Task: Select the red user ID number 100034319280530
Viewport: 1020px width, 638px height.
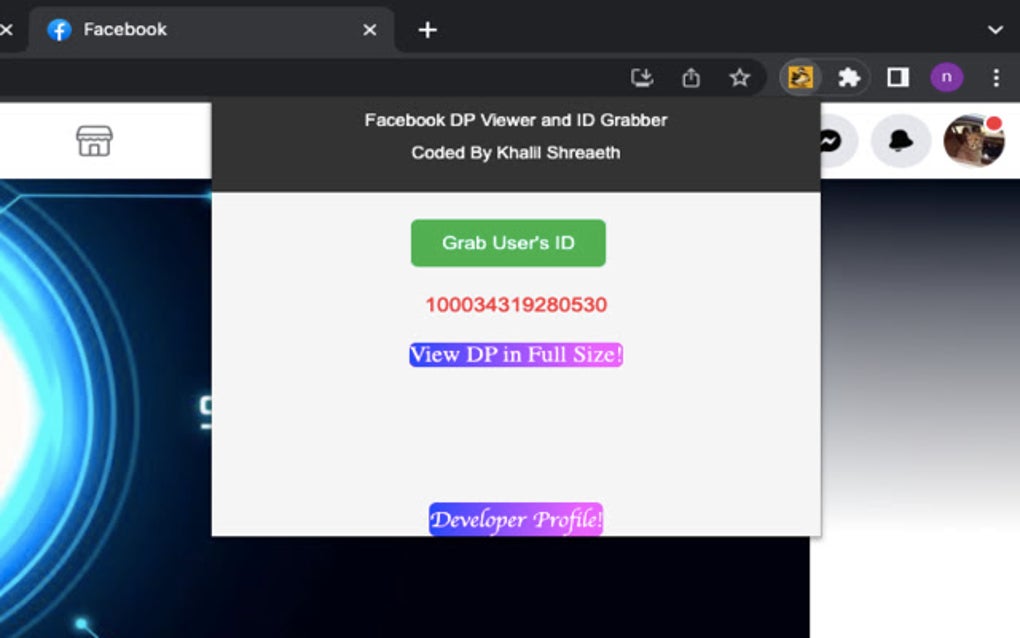Action: pos(516,304)
